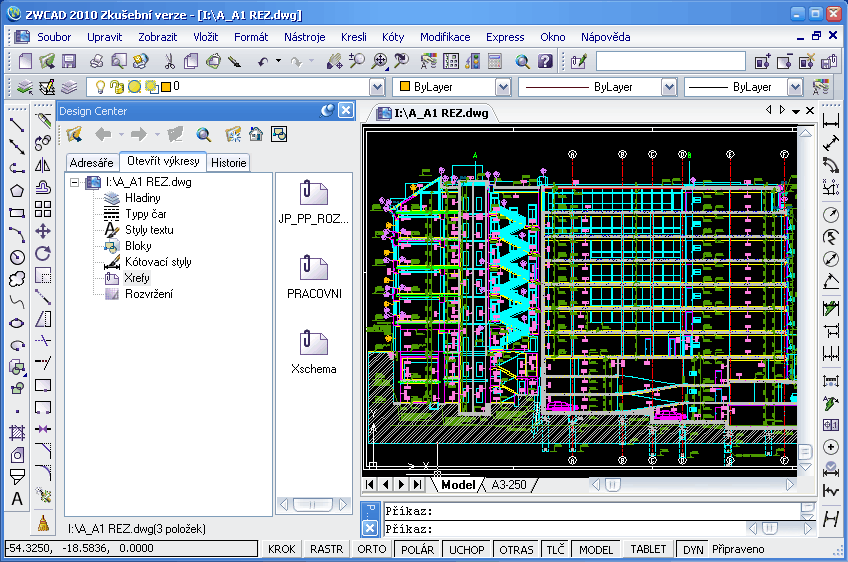848x562 pixels.
Task: Switch to the Historie tab
Action: click(x=228, y=162)
